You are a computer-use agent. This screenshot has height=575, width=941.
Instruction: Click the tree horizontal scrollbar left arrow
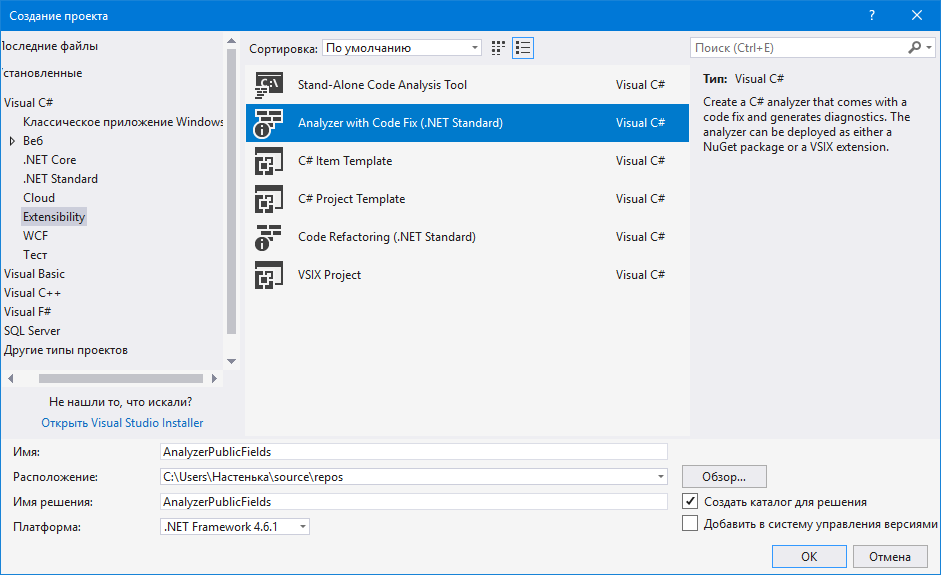point(10,379)
